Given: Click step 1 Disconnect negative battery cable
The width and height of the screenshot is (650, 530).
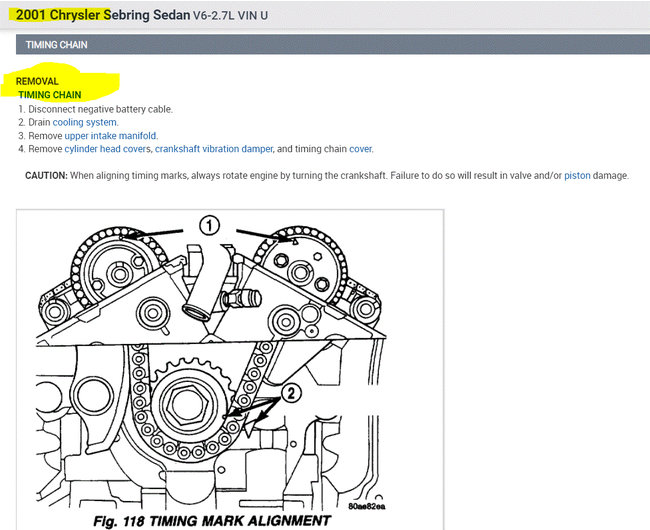Looking at the screenshot, I should [95, 109].
